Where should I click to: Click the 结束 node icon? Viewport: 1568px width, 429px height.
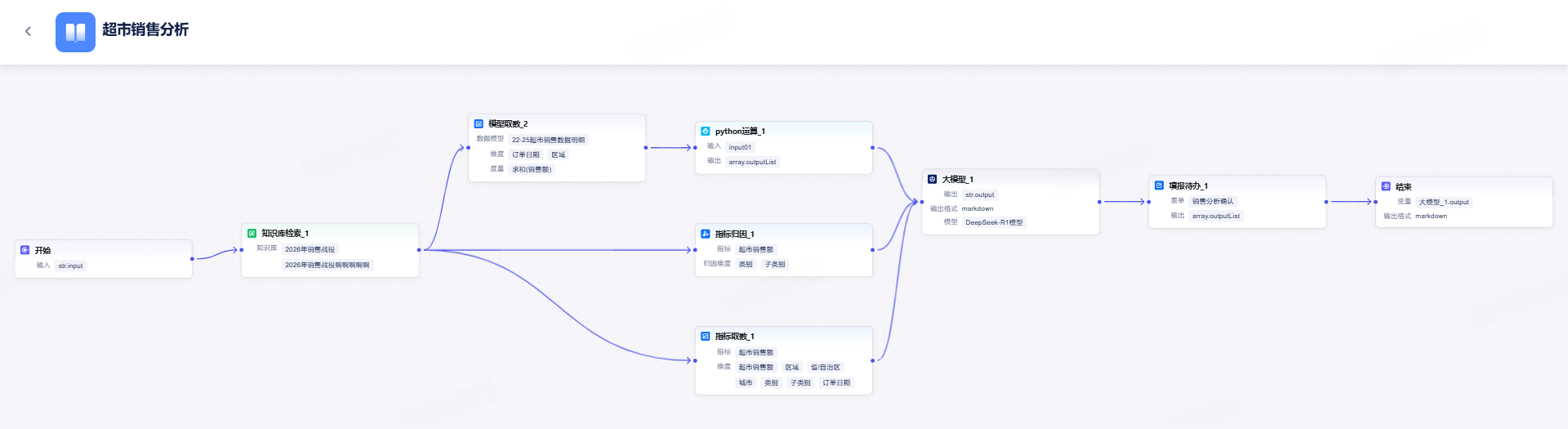(1386, 186)
